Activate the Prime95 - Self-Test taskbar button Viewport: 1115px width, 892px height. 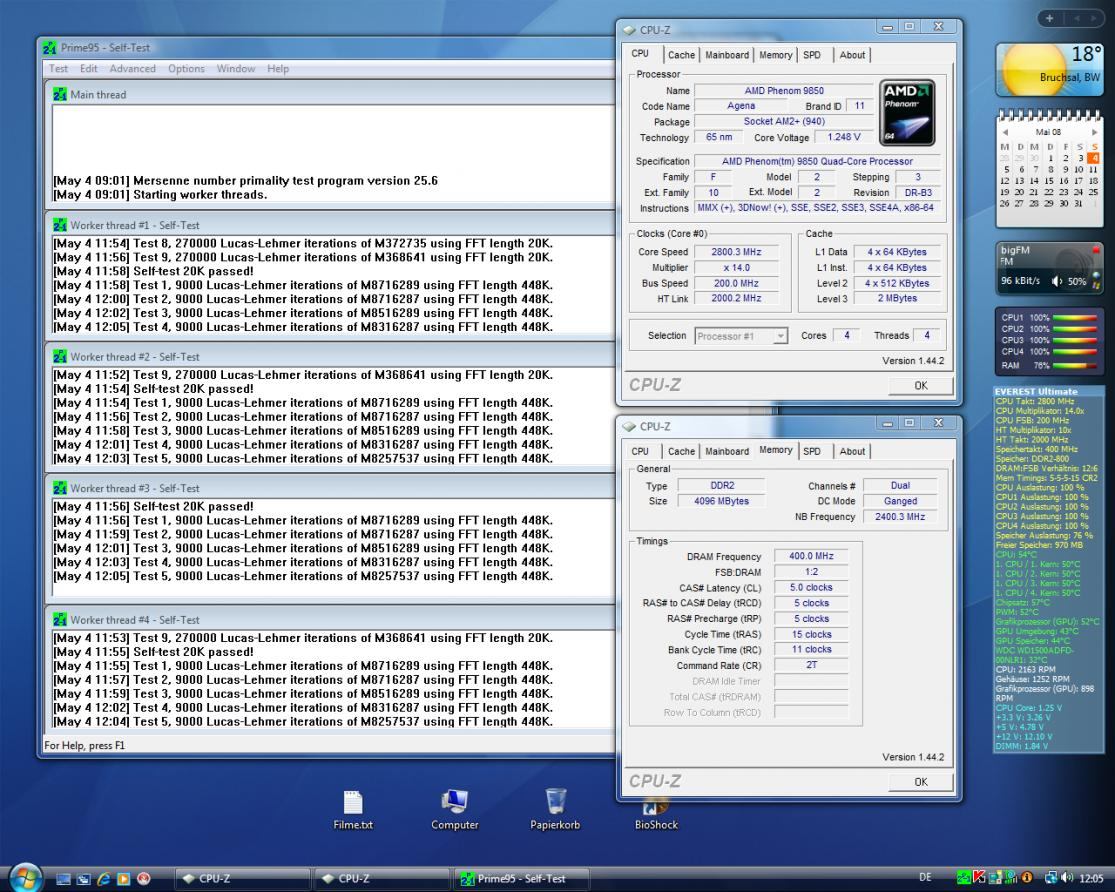[521, 879]
